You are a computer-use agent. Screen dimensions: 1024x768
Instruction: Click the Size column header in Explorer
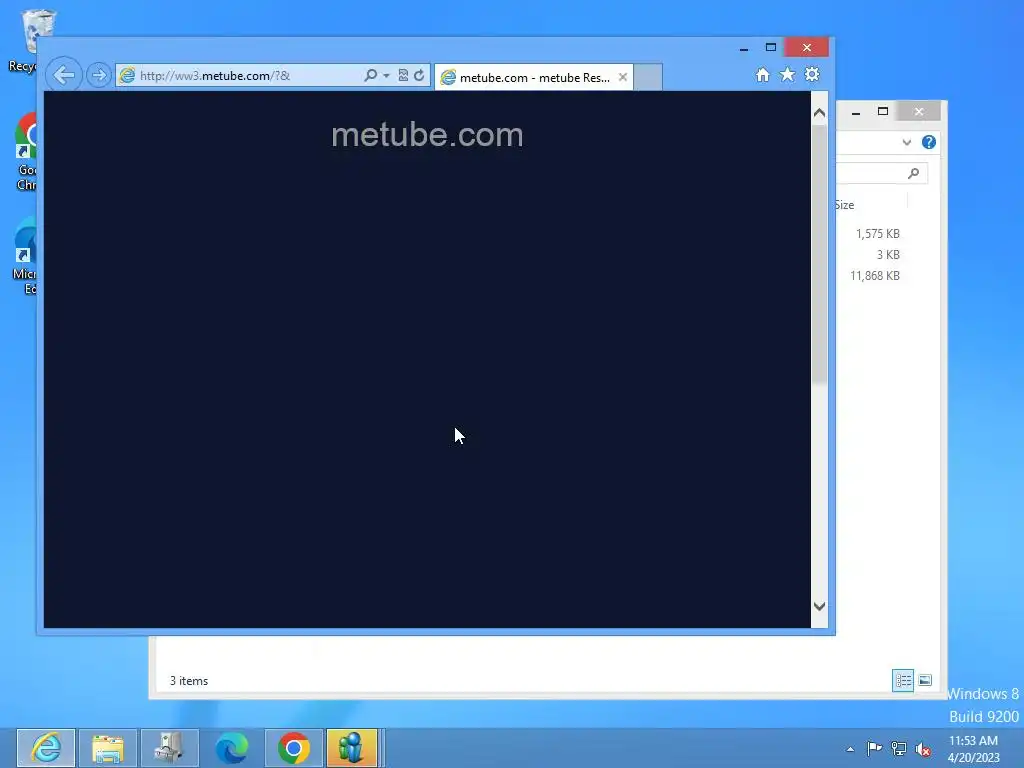pos(844,205)
